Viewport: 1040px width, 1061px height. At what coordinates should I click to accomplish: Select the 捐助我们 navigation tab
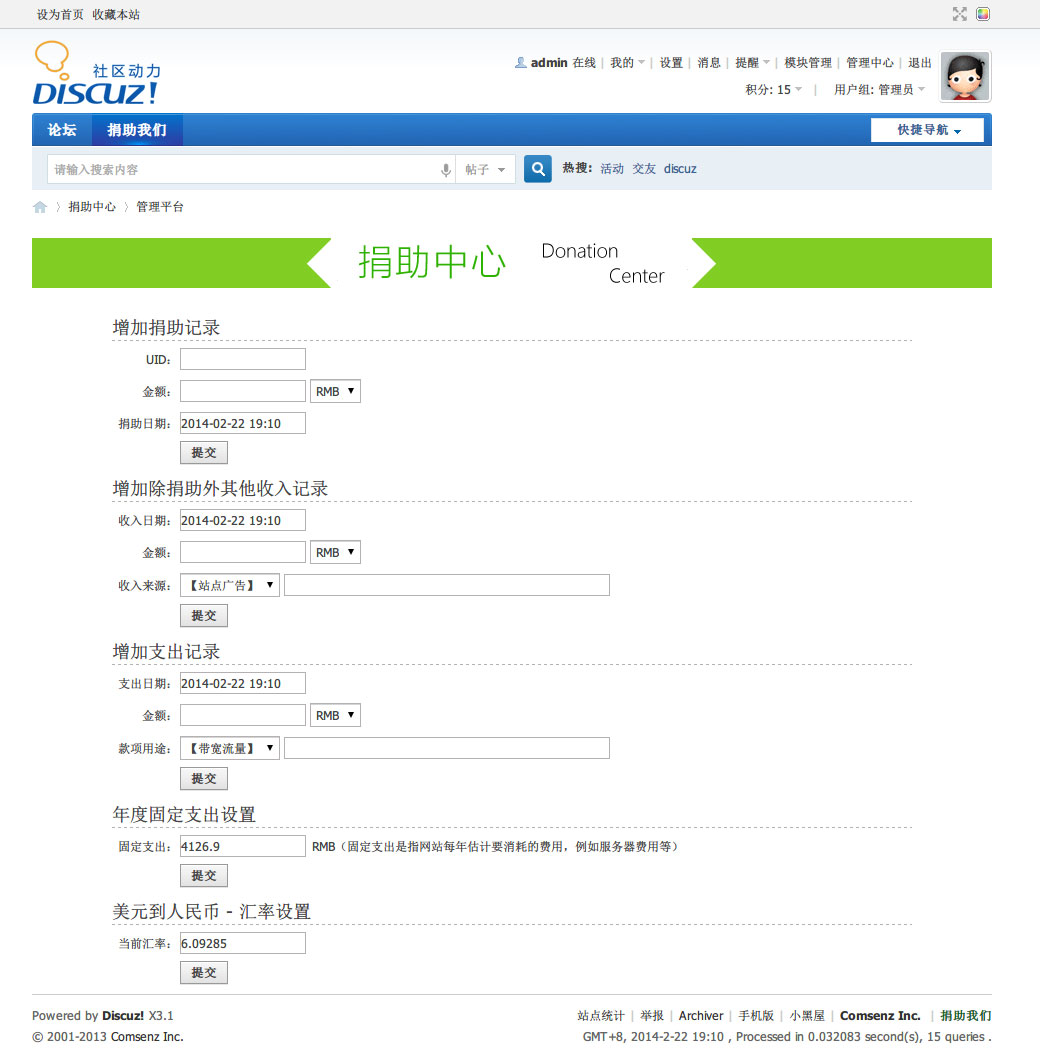(137, 130)
